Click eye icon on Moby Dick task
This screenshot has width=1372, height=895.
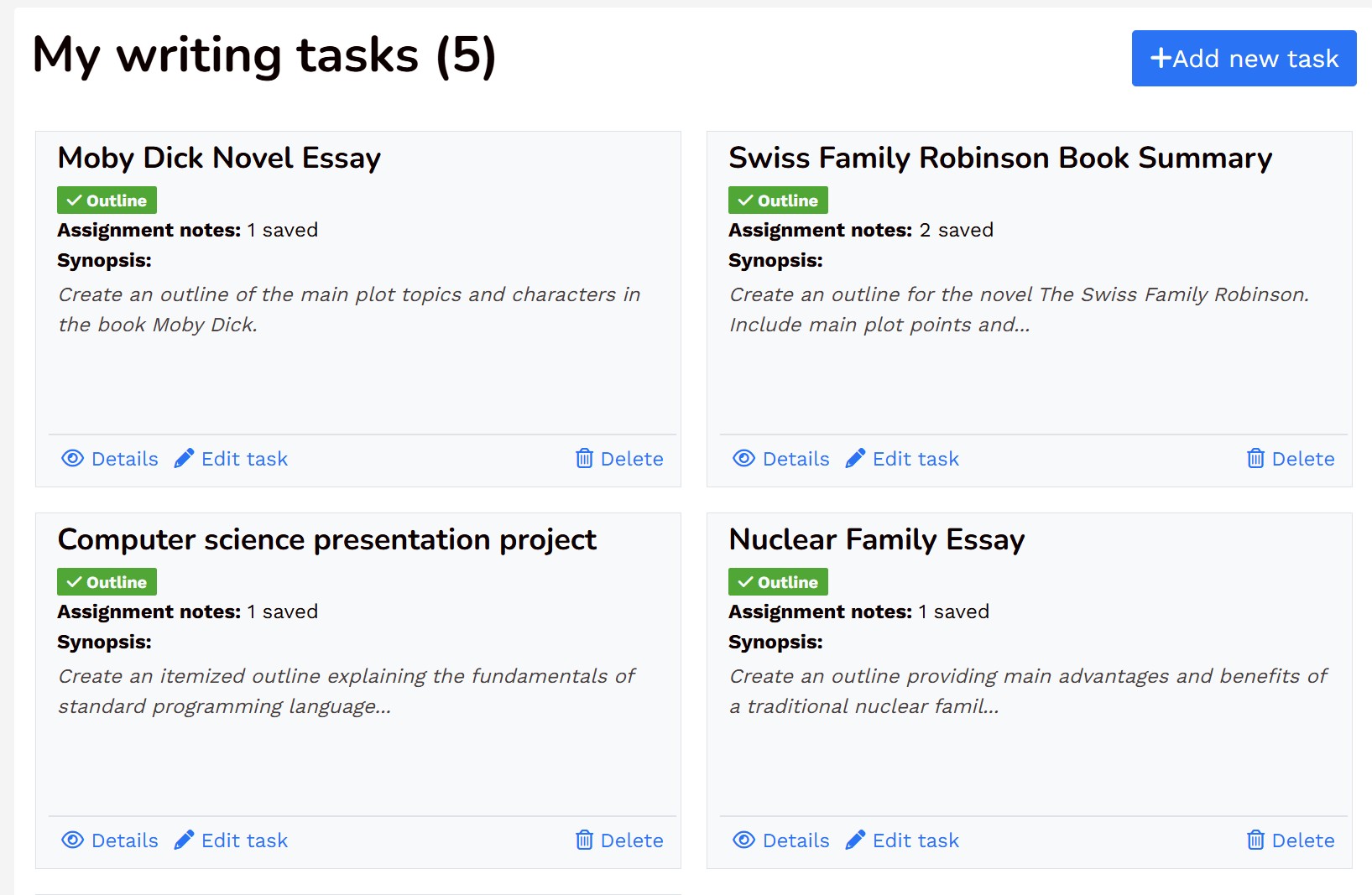(73, 458)
